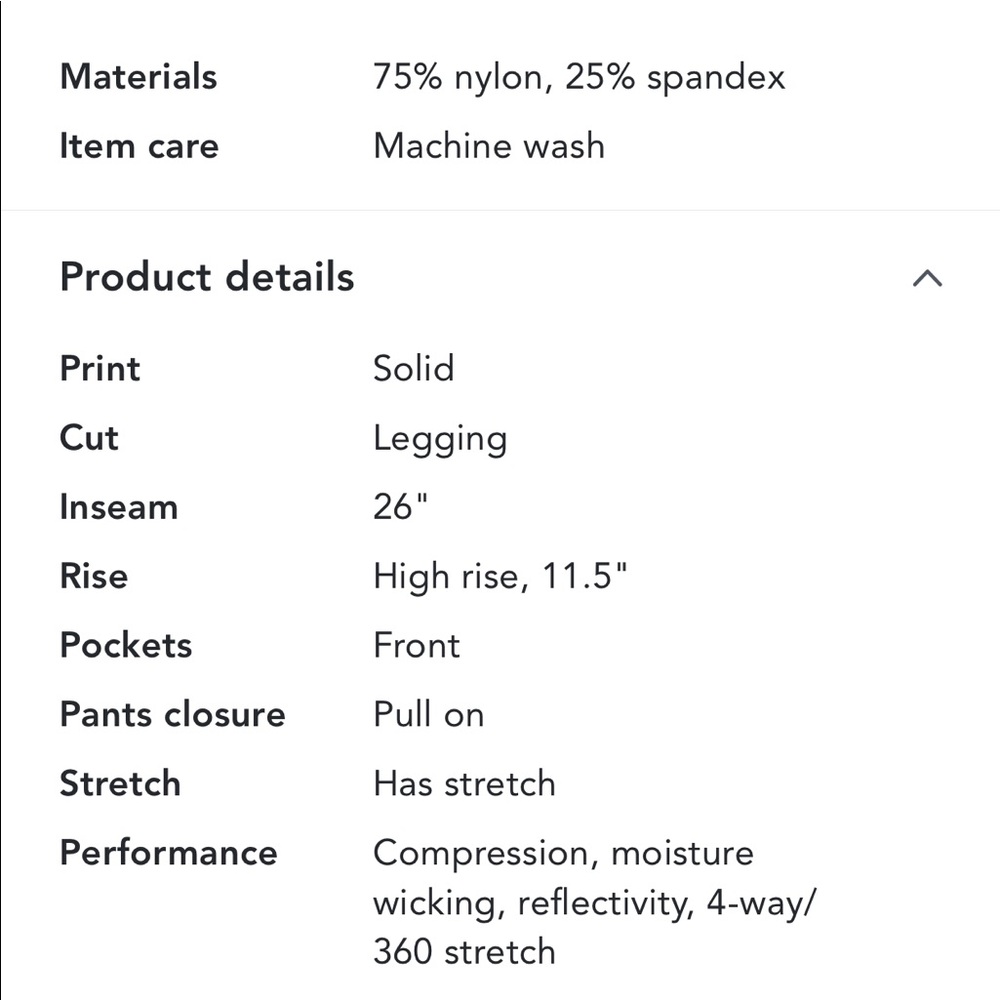
Task: Collapse the Product details section chevron
Action: point(928,279)
